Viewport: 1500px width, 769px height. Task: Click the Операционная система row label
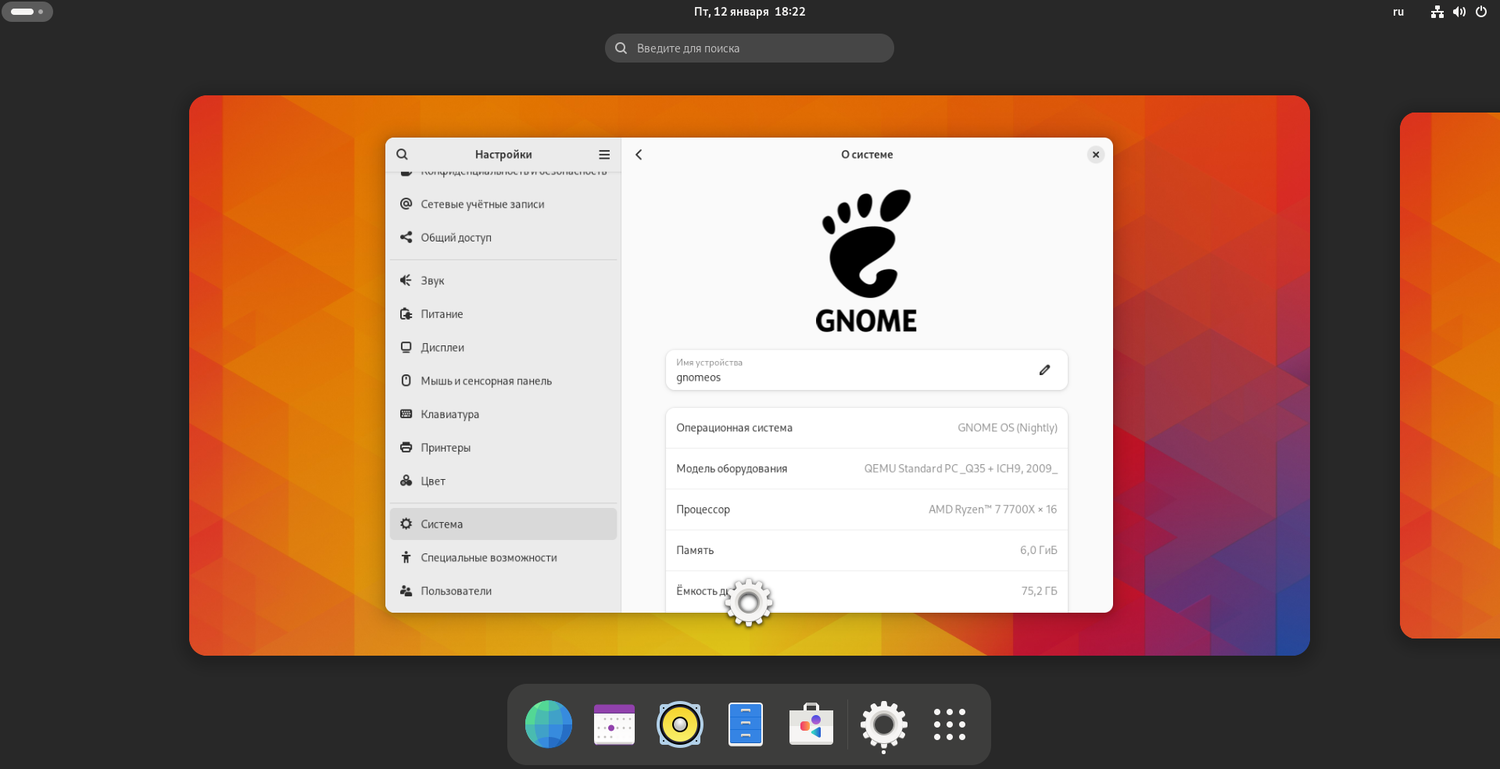click(x=734, y=428)
